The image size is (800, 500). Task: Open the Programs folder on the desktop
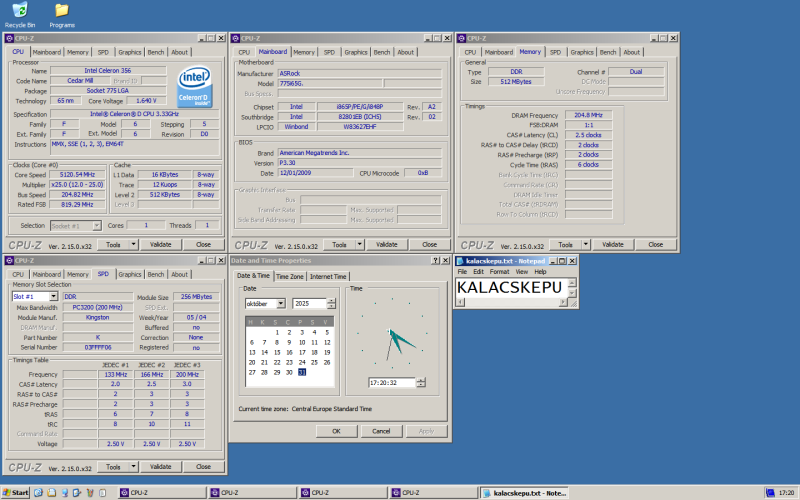(62, 12)
